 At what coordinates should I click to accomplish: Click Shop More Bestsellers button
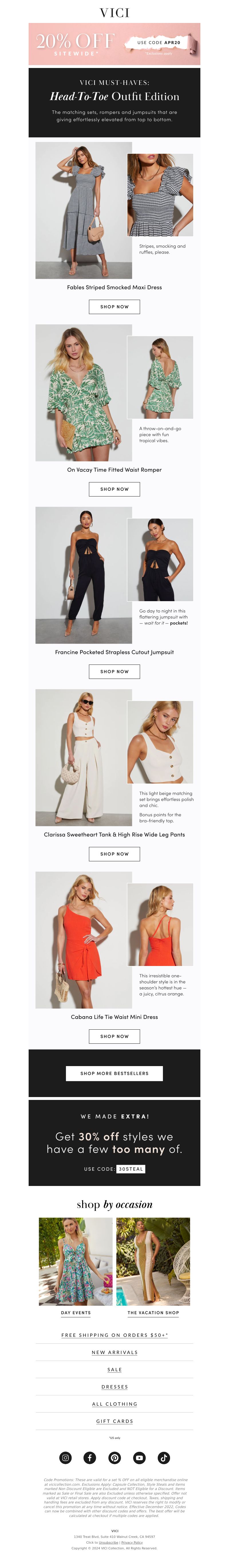pyautogui.click(x=114, y=1073)
